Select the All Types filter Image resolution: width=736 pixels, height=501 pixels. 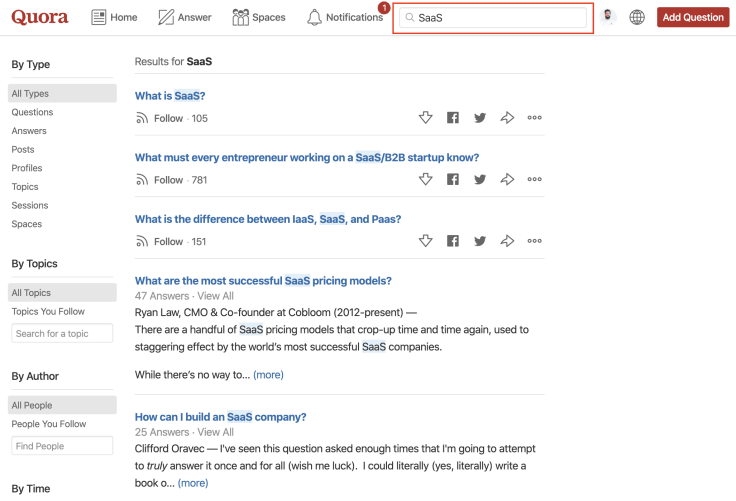click(62, 93)
